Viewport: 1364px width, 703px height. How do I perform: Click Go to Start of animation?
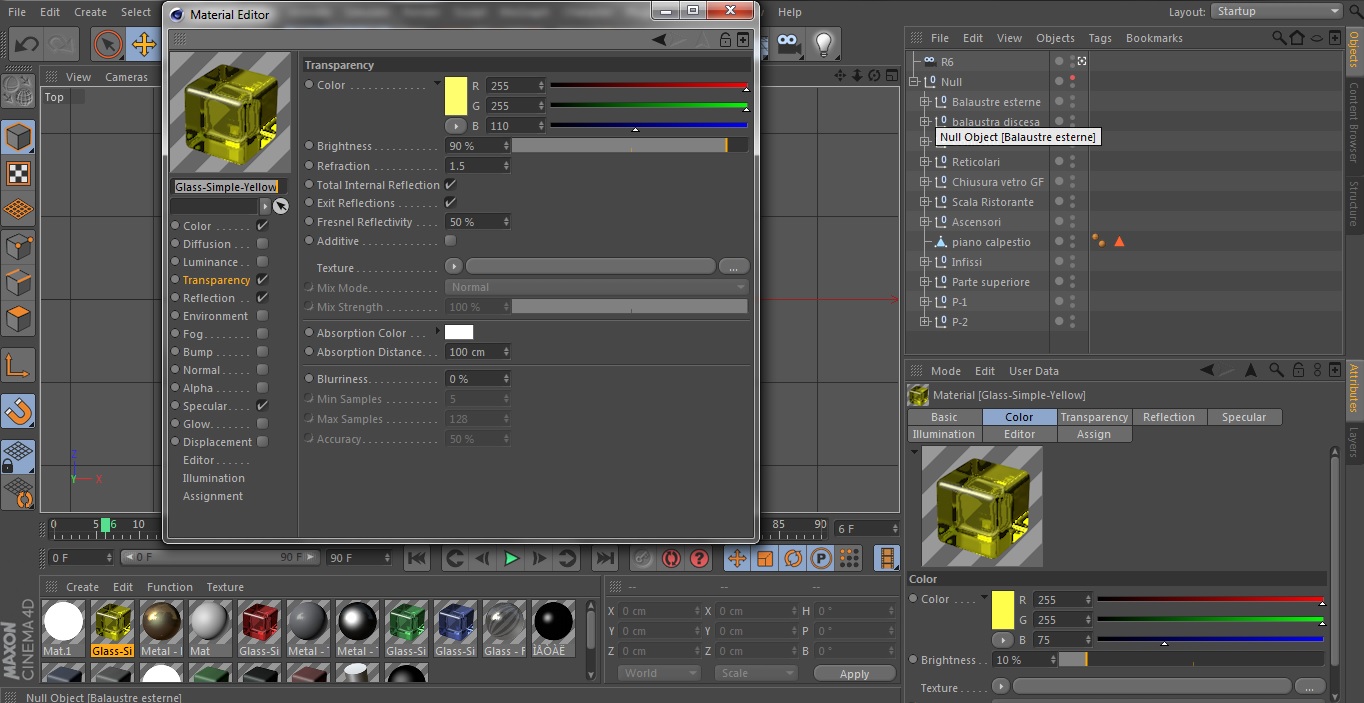click(x=417, y=558)
